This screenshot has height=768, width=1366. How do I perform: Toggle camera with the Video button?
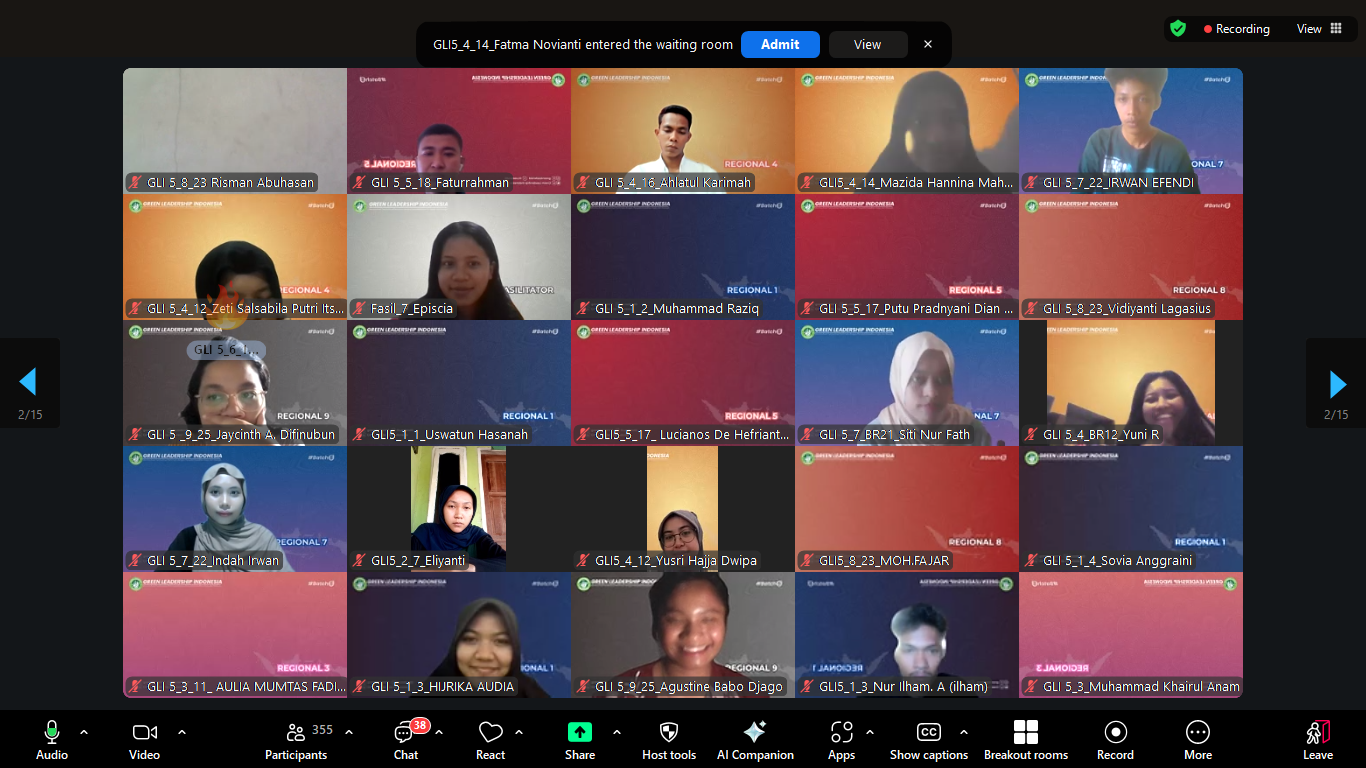(145, 733)
